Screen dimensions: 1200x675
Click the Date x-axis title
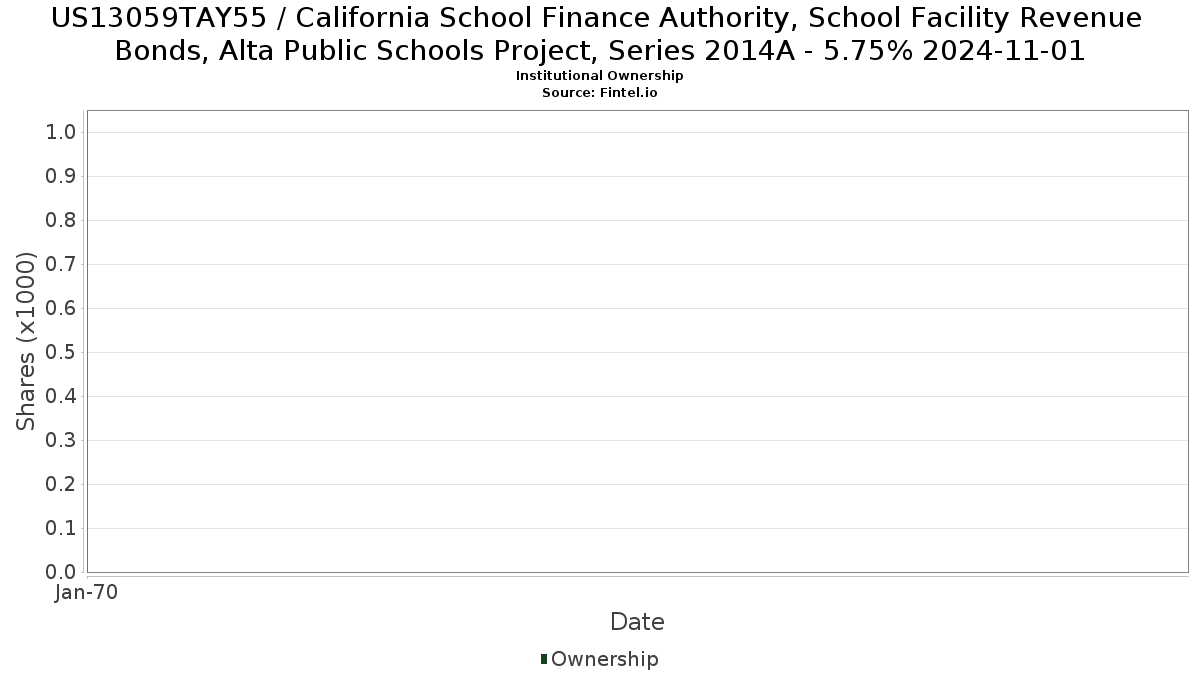(x=637, y=622)
